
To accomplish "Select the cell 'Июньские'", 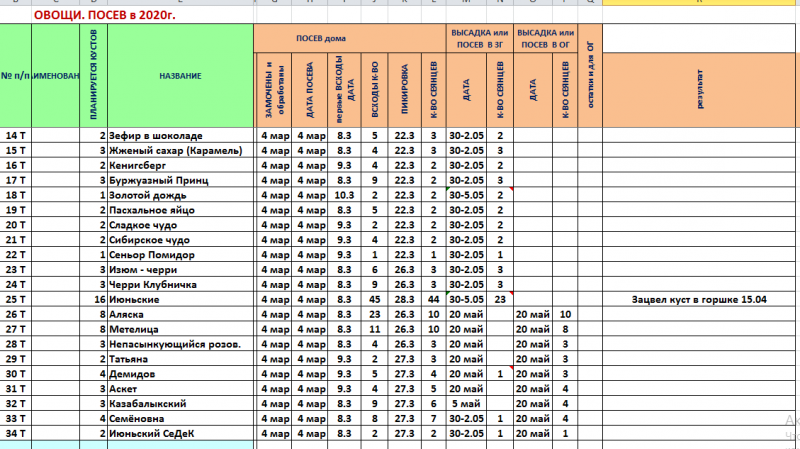I will coord(180,300).
